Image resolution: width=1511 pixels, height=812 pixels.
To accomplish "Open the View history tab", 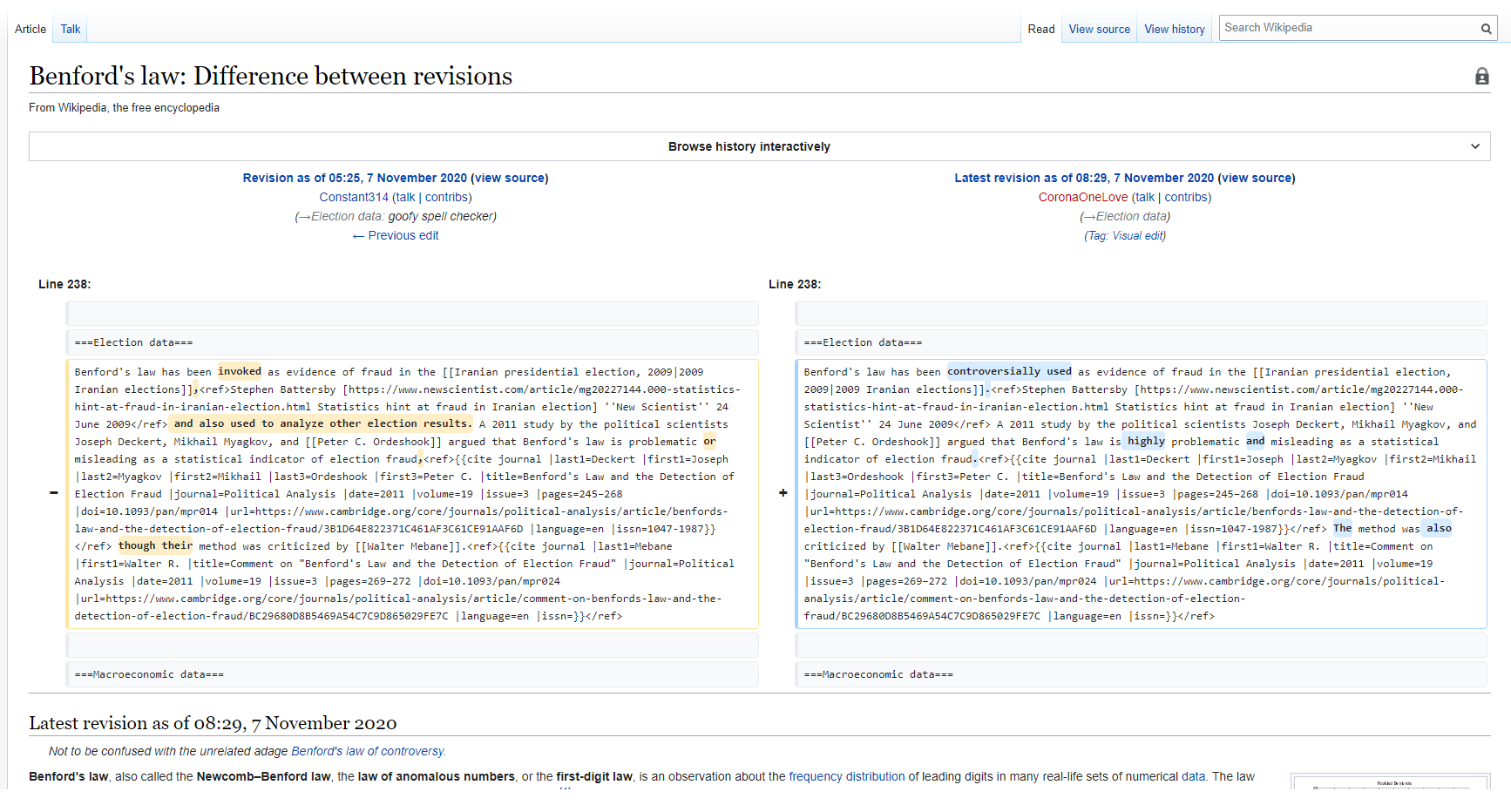I will click(1174, 29).
